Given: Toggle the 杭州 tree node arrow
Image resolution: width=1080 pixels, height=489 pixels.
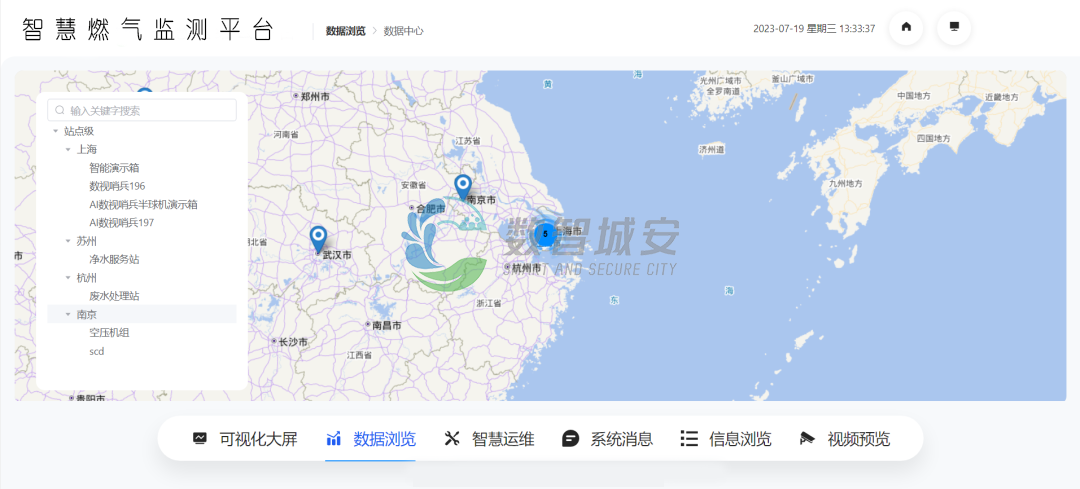Looking at the screenshot, I should click(68, 278).
